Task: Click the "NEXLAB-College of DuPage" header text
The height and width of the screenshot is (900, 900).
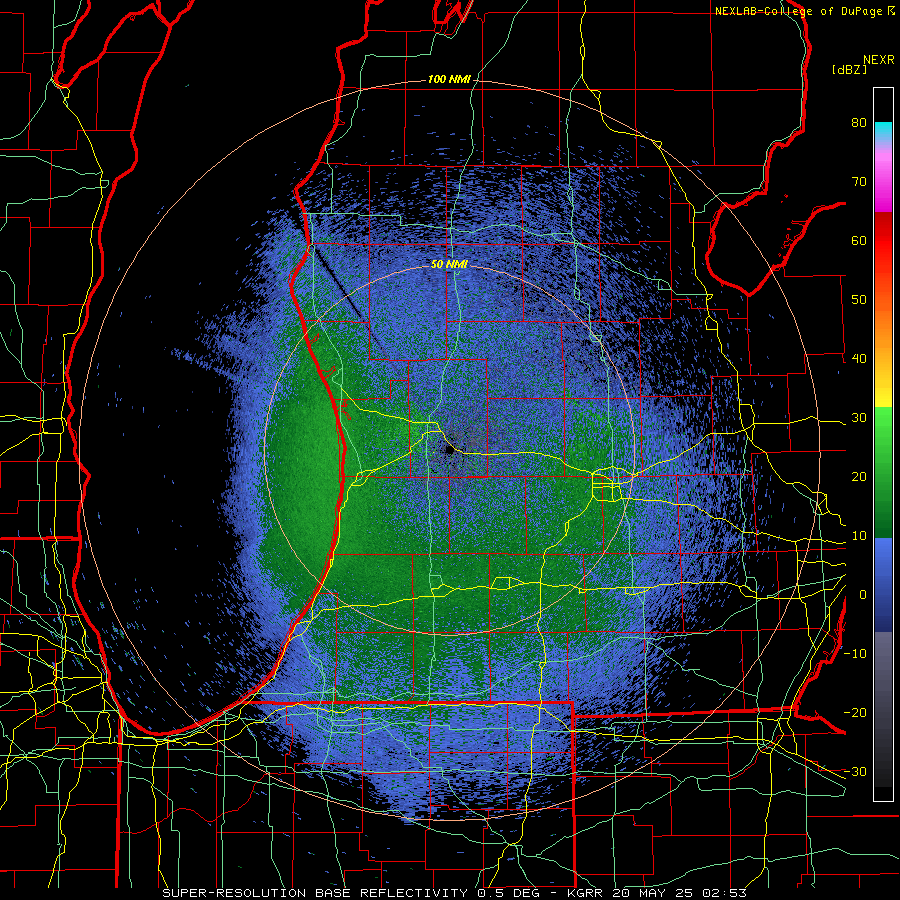Action: coord(798,11)
